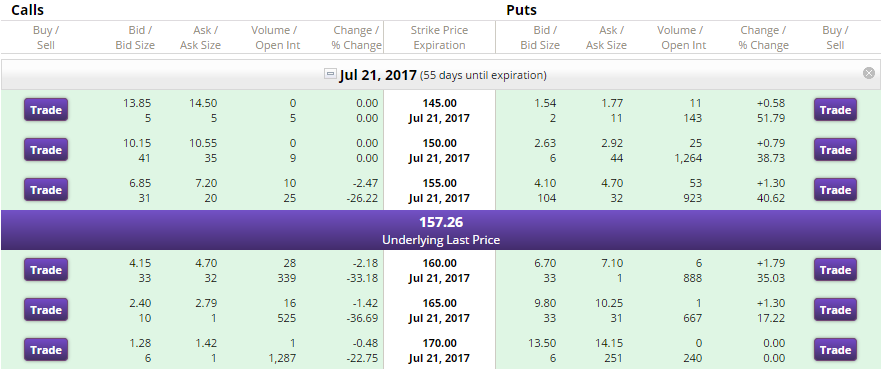The height and width of the screenshot is (369, 881).
Task: Trade the 165.00 strike put
Action: [835, 310]
